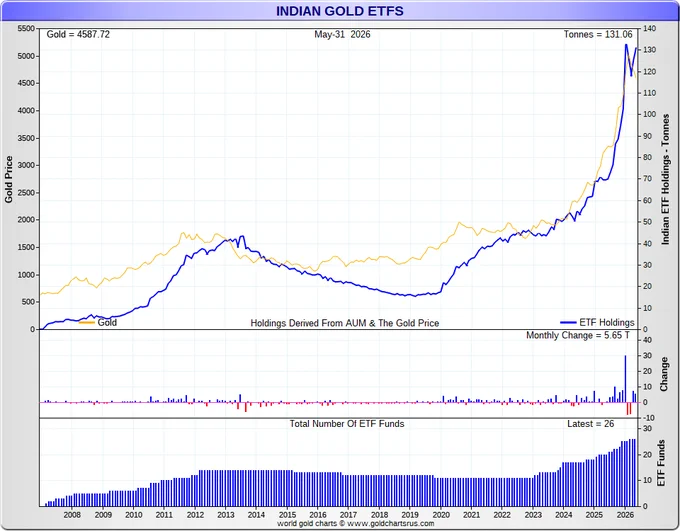Click the 120 tick on tonnes axis

(x=649, y=72)
